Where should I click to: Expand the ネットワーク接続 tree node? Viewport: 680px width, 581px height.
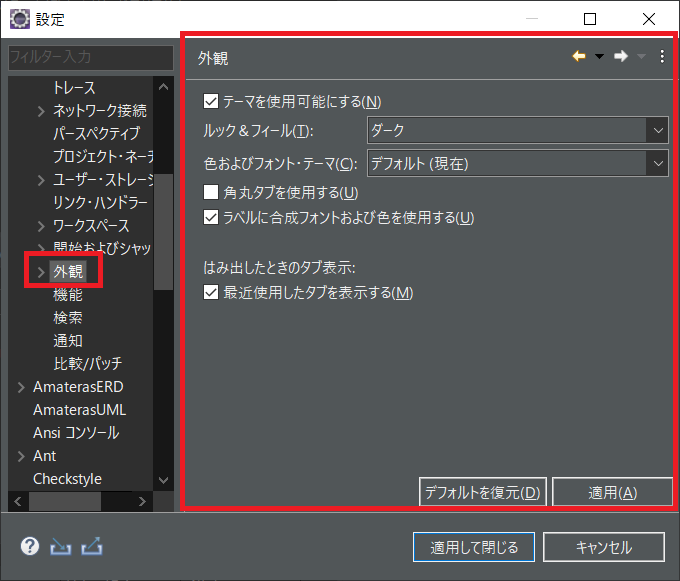click(x=41, y=111)
